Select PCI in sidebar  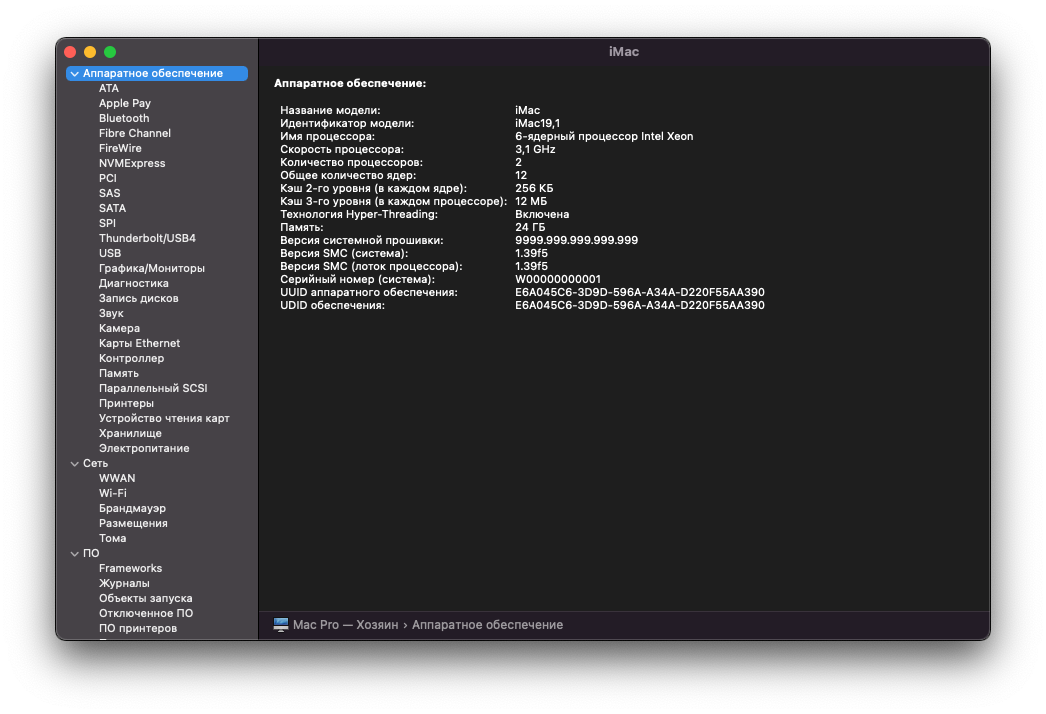point(107,178)
